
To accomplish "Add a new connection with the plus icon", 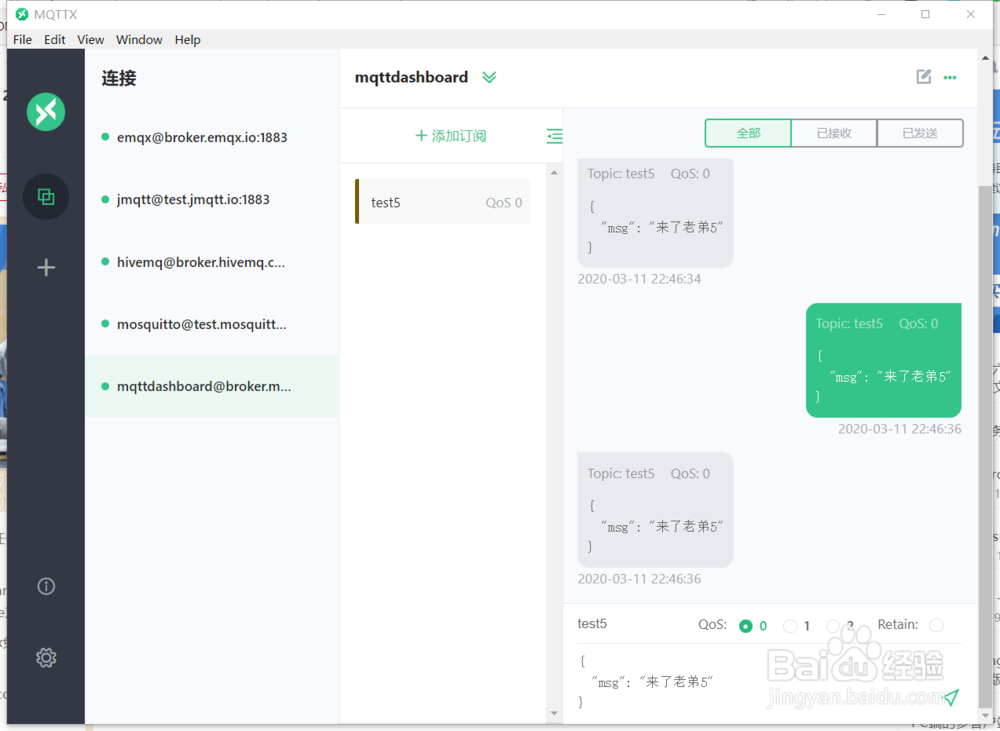I will 46,267.
